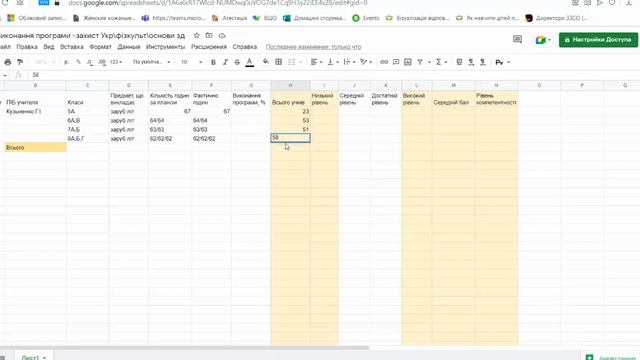
Task: Select the cell with value 23
Action: [290, 111]
